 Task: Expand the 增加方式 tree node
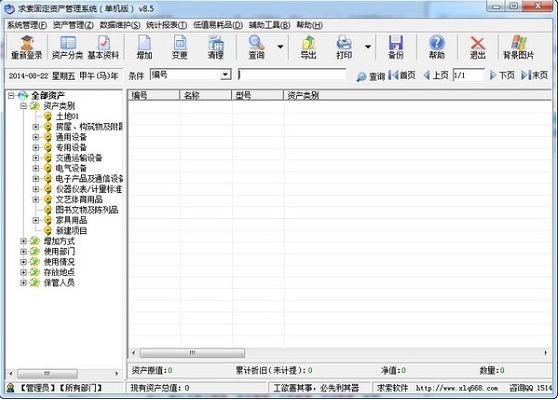pyautogui.click(x=23, y=241)
